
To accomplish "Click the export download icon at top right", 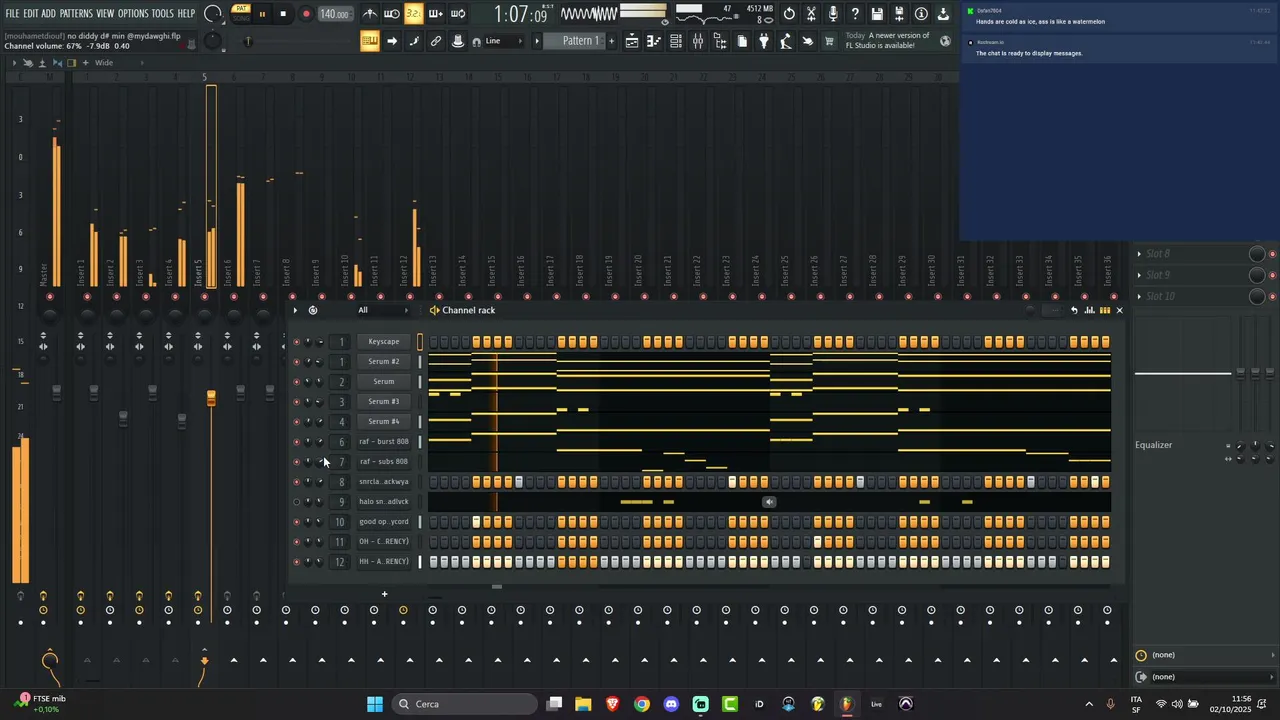I will pyautogui.click(x=943, y=14).
